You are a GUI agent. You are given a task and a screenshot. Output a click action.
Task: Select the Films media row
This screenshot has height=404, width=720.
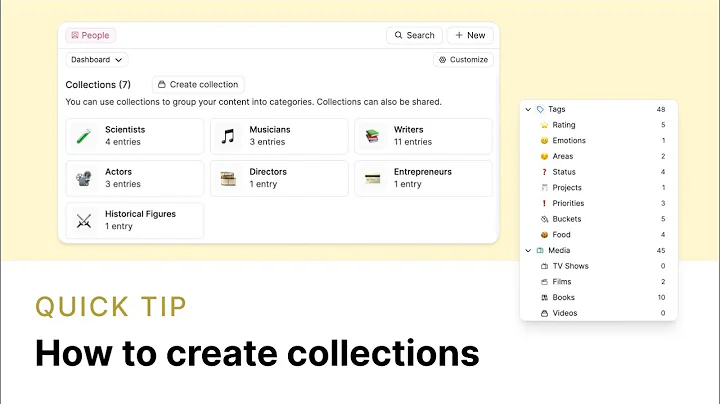click(599, 281)
